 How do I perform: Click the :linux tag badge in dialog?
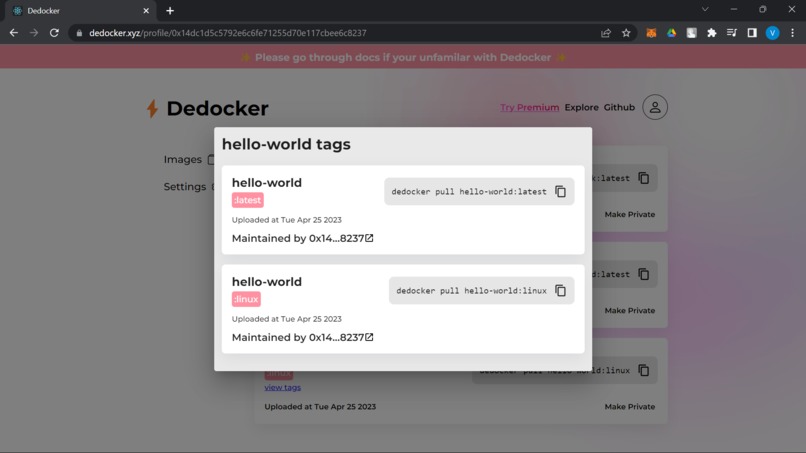tap(246, 299)
